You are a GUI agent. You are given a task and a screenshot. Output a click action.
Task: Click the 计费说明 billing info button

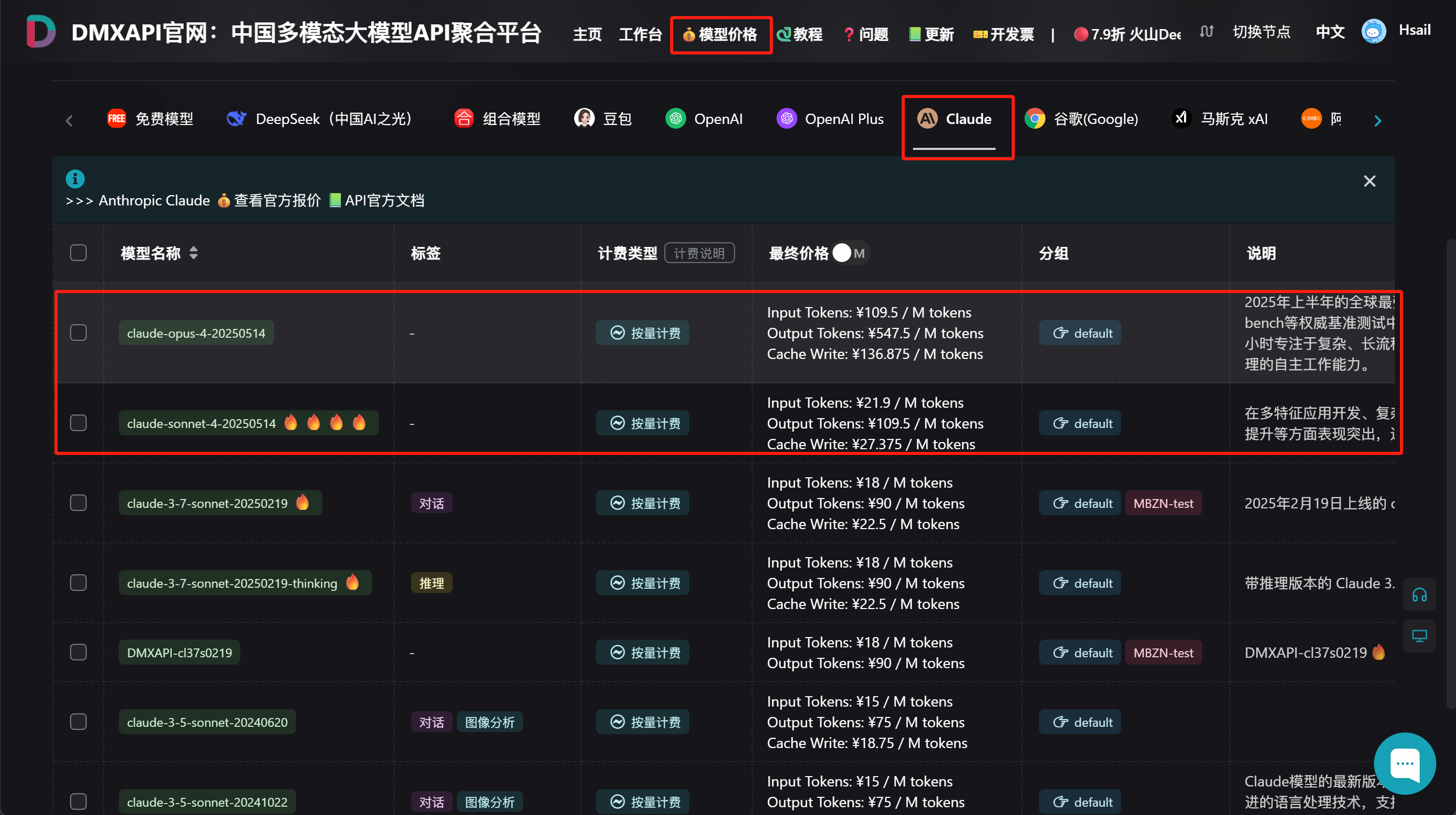click(699, 253)
